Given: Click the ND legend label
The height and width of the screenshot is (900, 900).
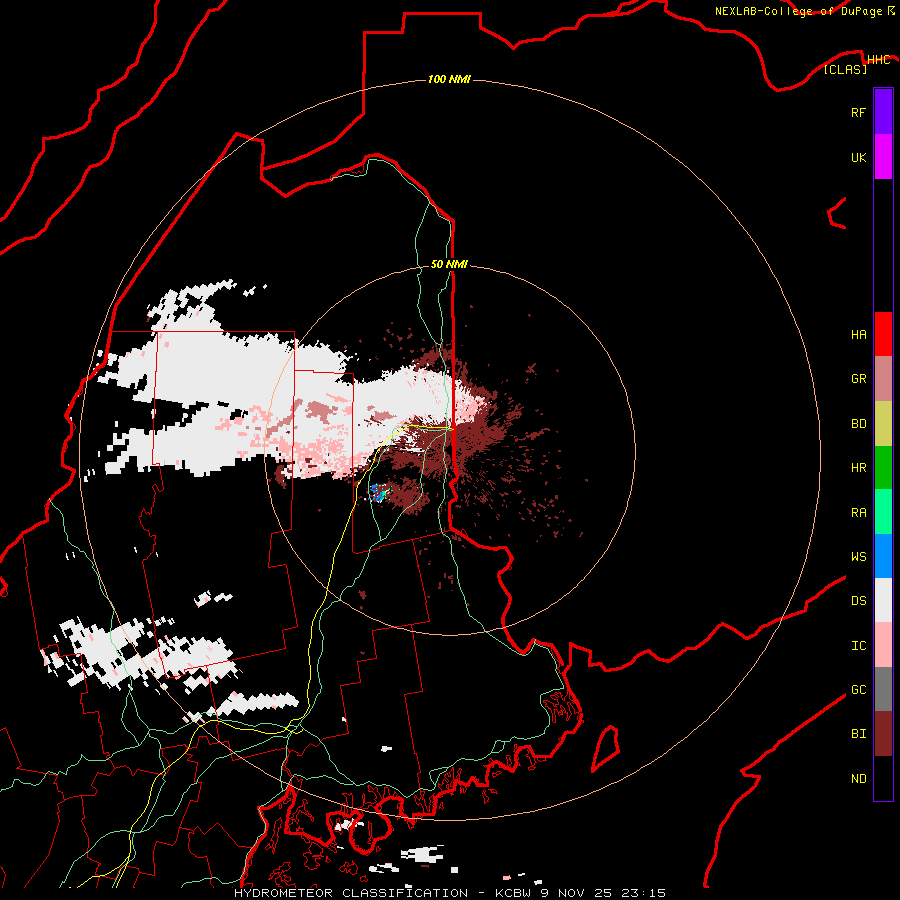Looking at the screenshot, I should pyautogui.click(x=858, y=778).
